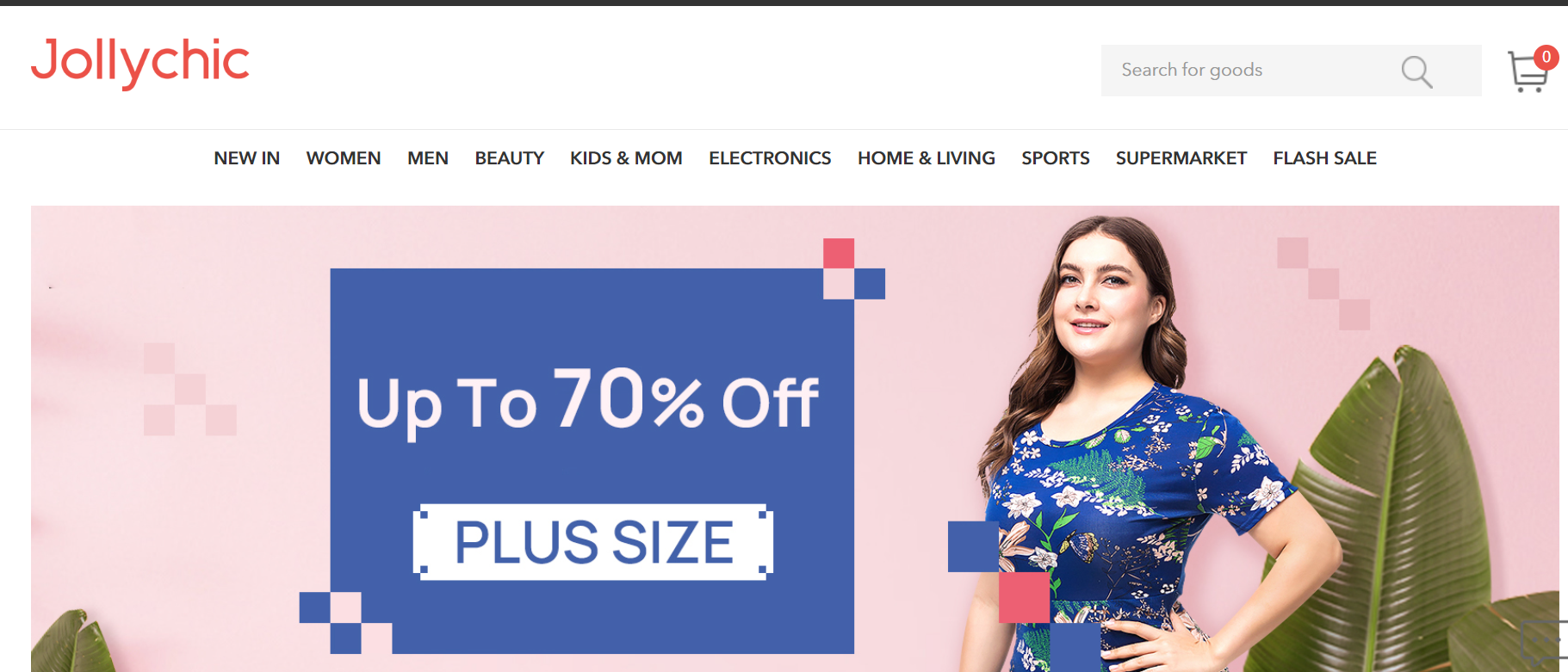Choose KIDS & MOM in navigation
Screen dimensions: 1568x672
626,158
